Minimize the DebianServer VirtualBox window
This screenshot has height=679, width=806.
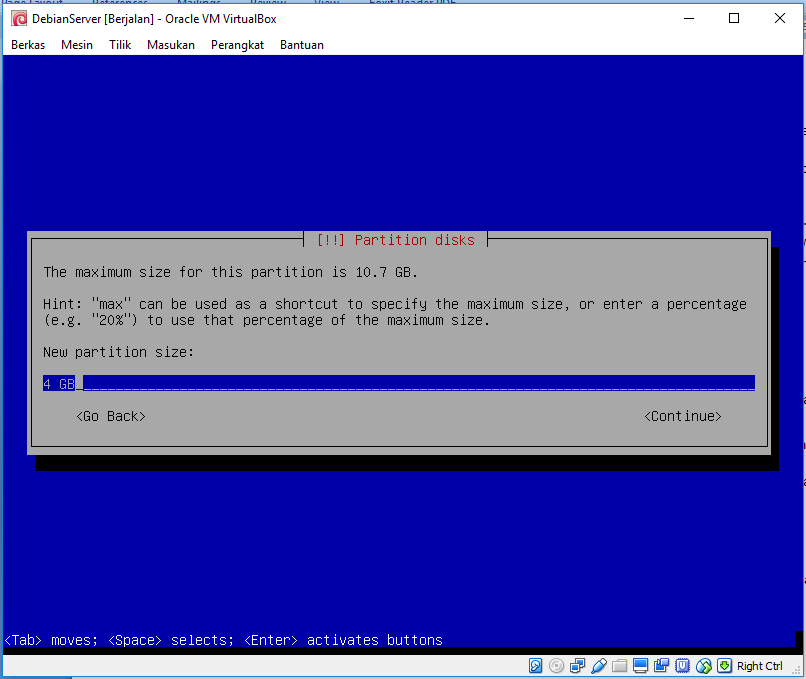[689, 19]
